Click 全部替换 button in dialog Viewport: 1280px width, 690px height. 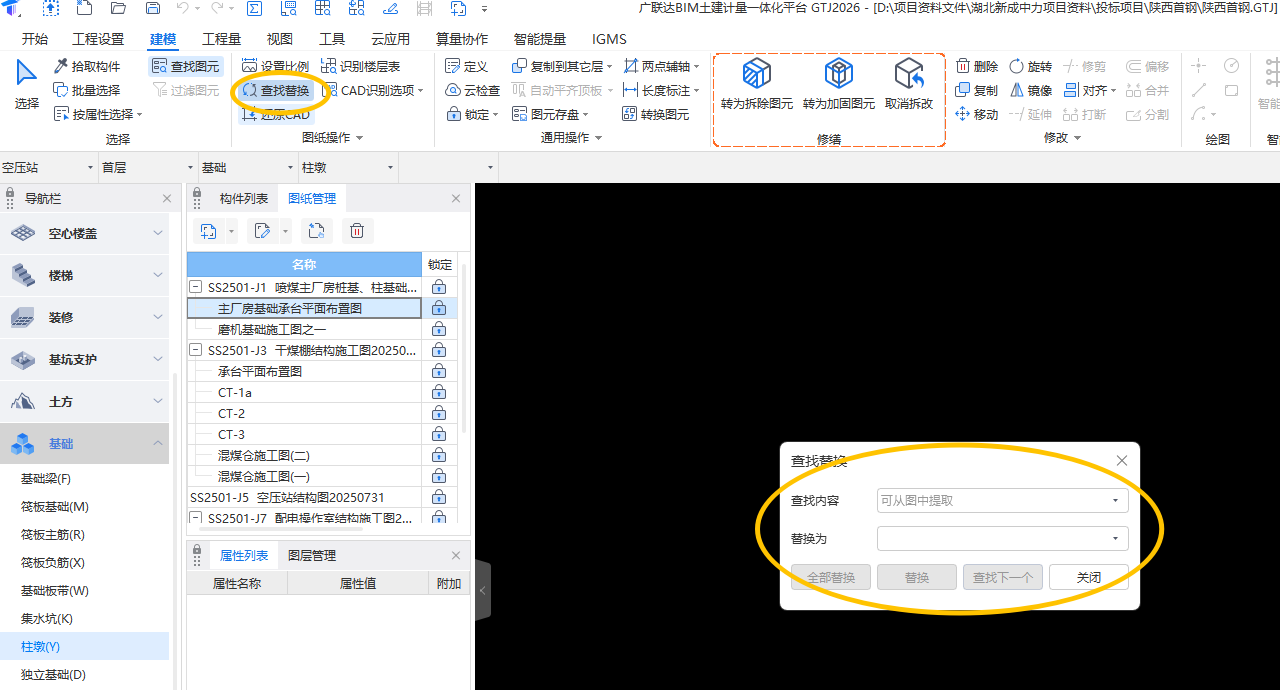(x=831, y=577)
